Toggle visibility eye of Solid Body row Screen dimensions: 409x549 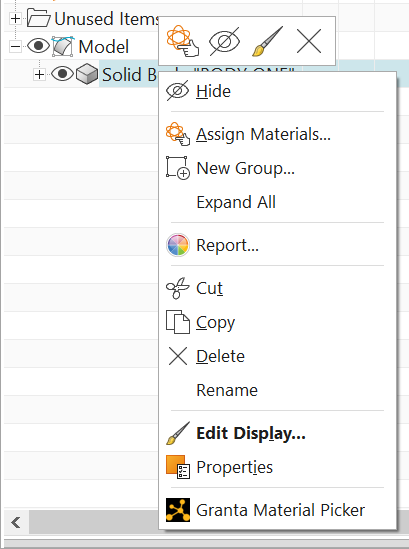(x=62, y=74)
